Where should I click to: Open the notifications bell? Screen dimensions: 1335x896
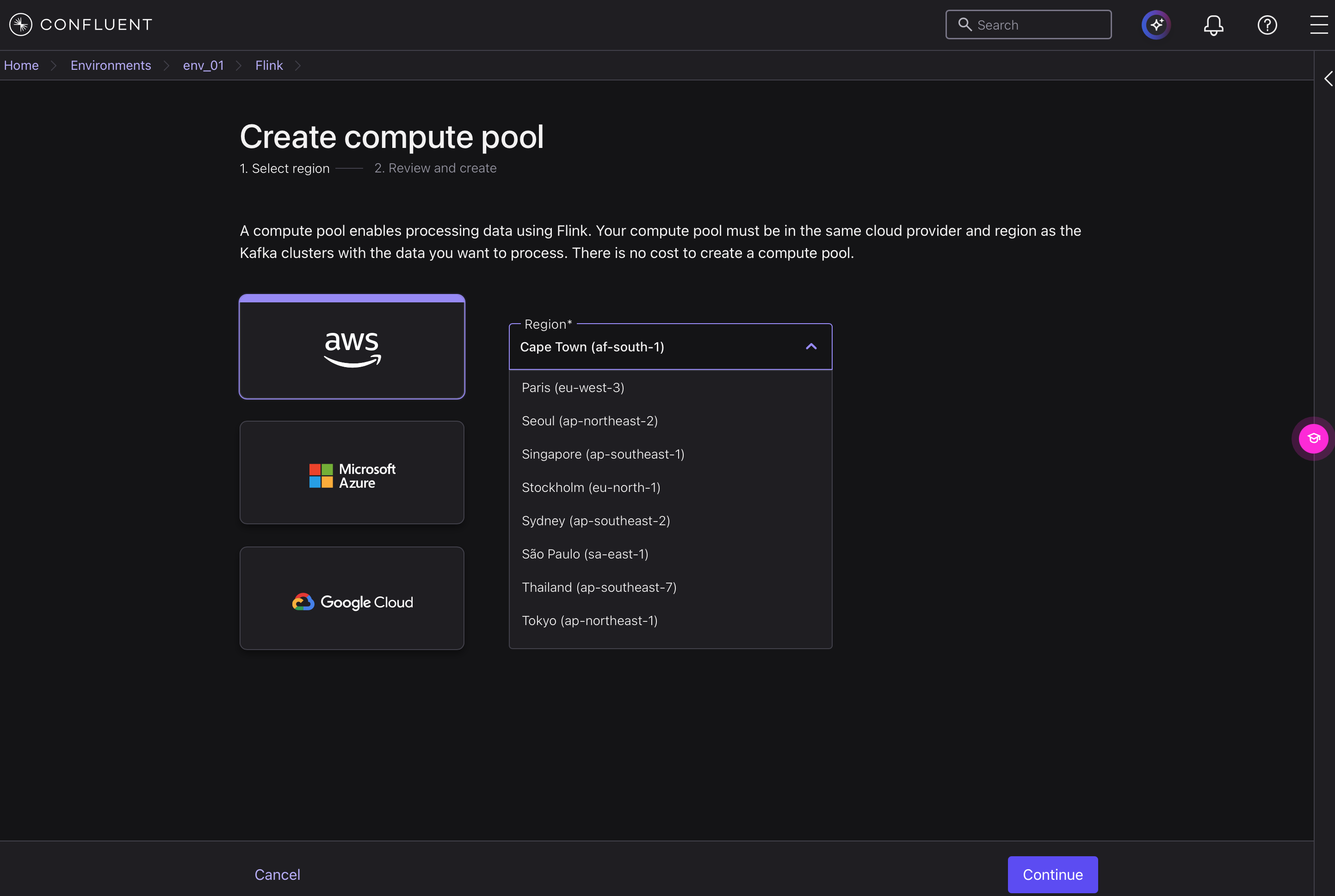coord(1213,25)
